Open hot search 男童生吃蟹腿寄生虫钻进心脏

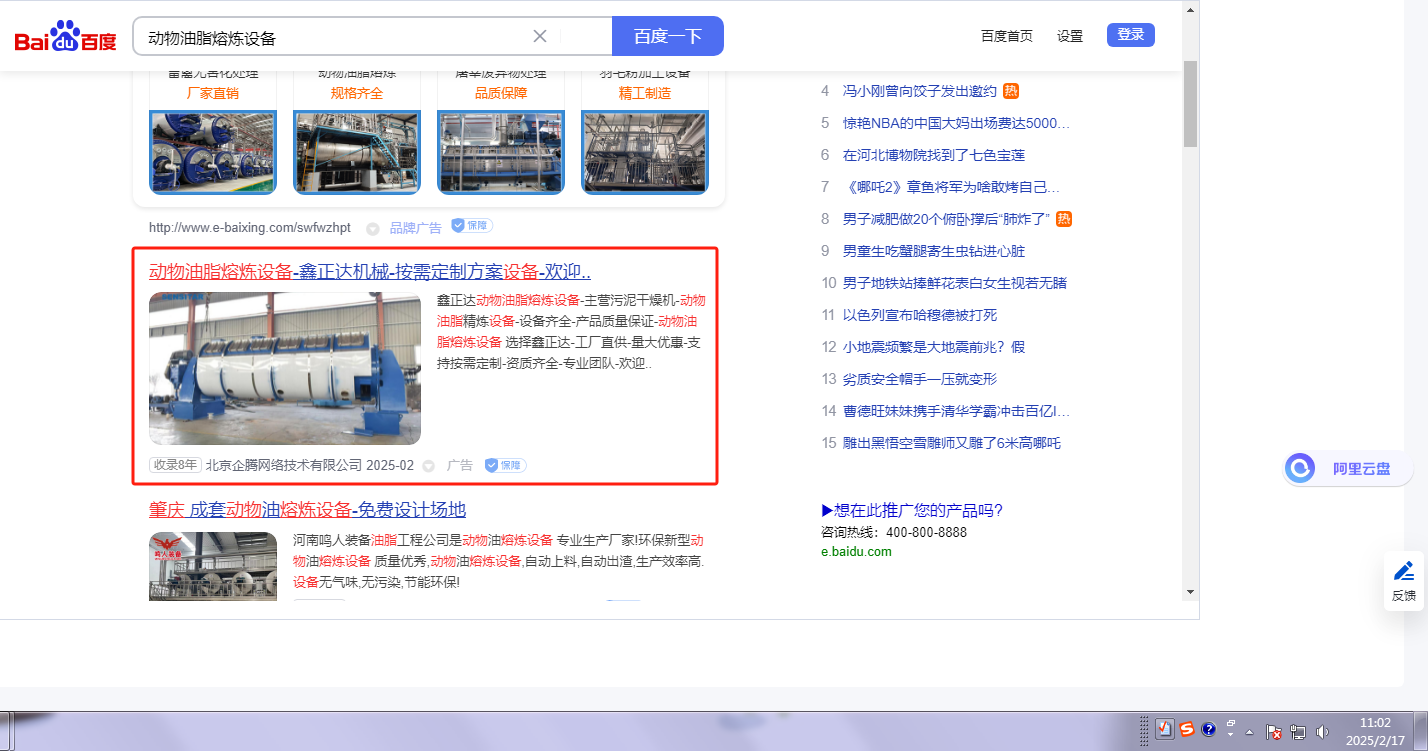pyautogui.click(x=934, y=251)
